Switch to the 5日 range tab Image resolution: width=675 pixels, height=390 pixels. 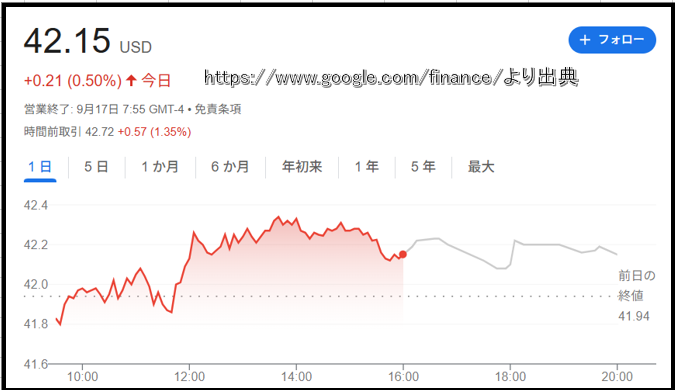point(96,167)
